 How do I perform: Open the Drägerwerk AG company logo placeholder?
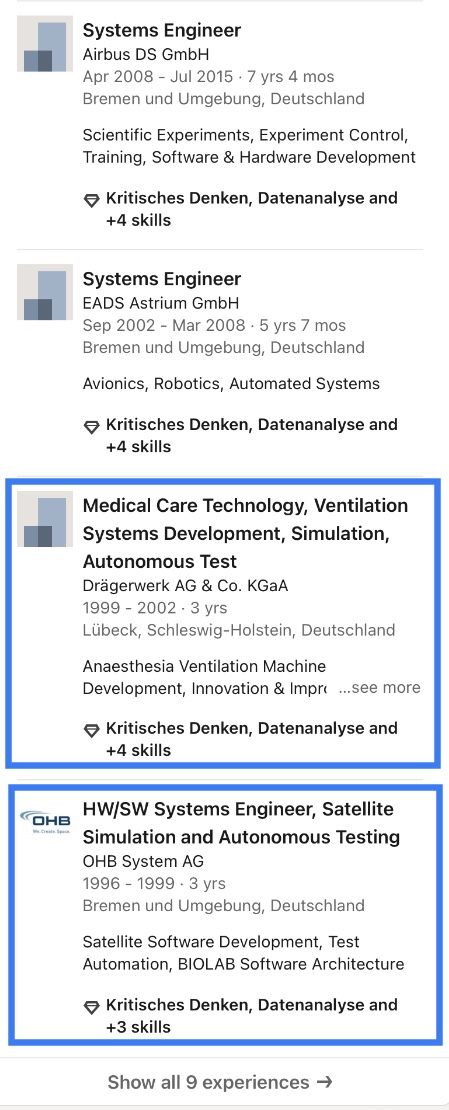click(x=45, y=519)
